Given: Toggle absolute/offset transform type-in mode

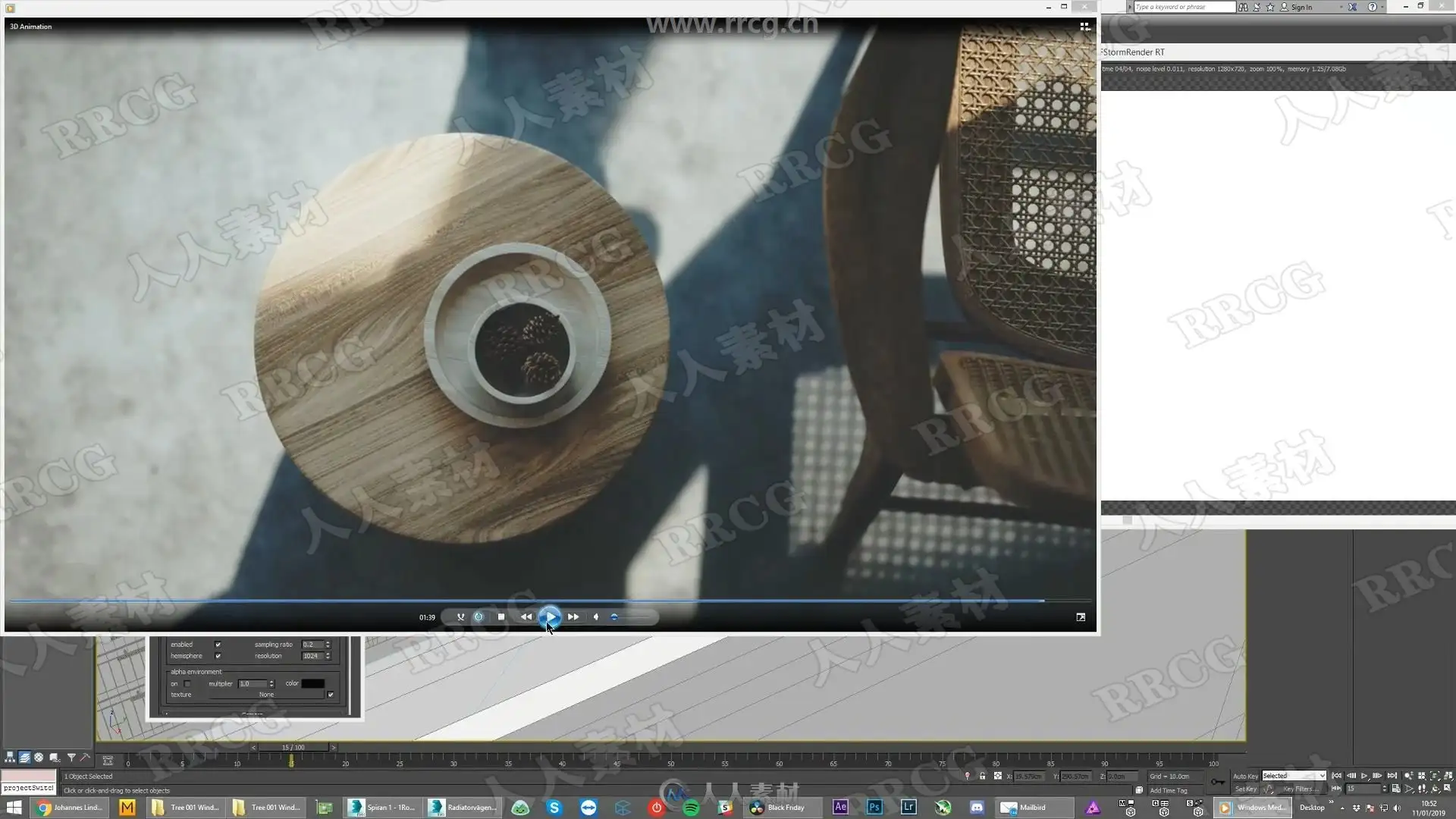Looking at the screenshot, I should [997, 776].
